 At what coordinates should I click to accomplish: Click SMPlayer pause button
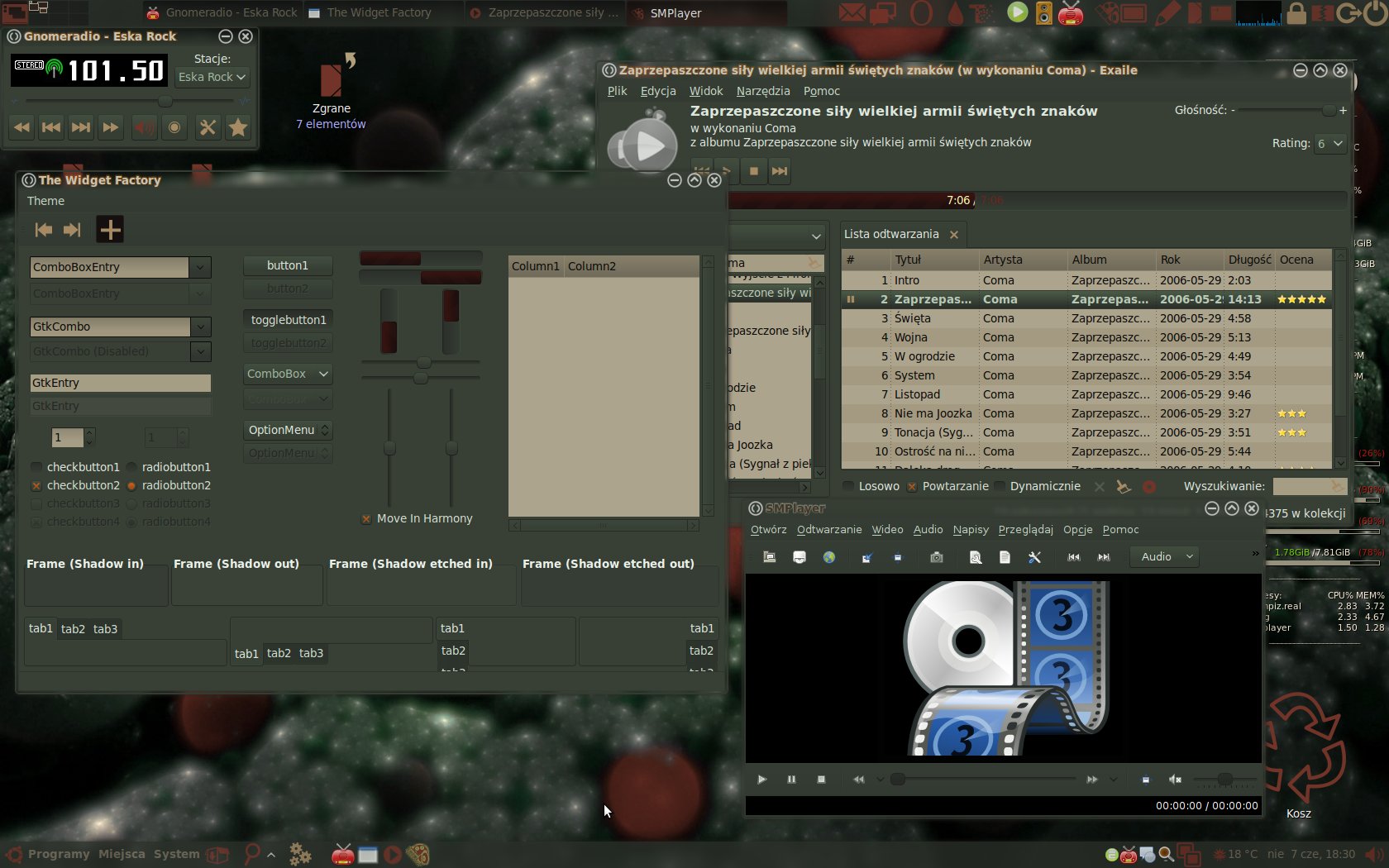[791, 779]
